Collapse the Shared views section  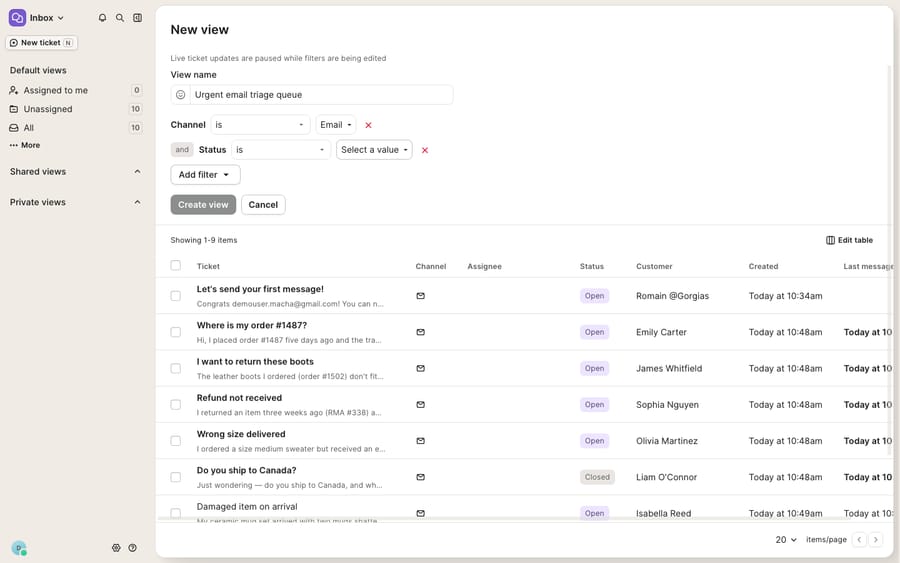pyautogui.click(x=137, y=172)
